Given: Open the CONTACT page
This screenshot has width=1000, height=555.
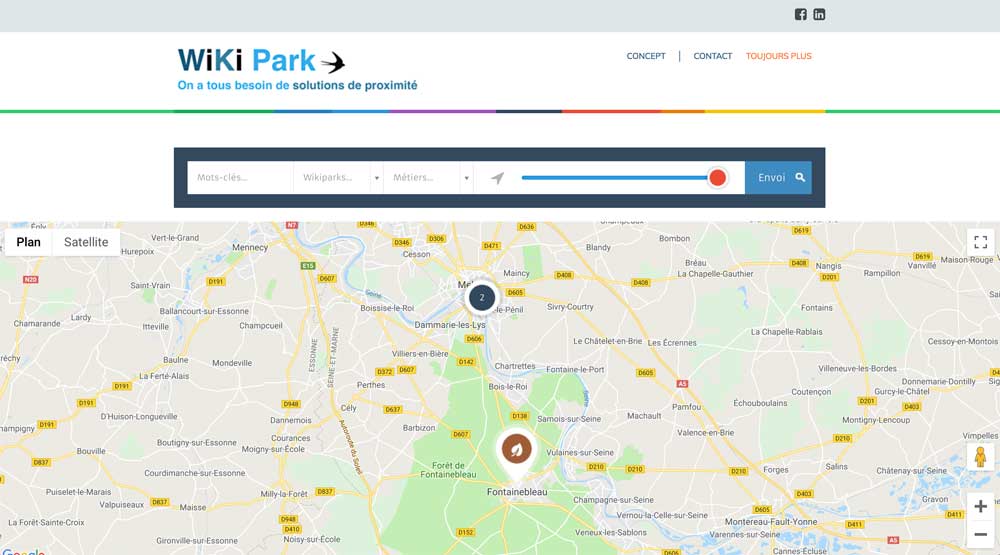Looking at the screenshot, I should point(712,56).
